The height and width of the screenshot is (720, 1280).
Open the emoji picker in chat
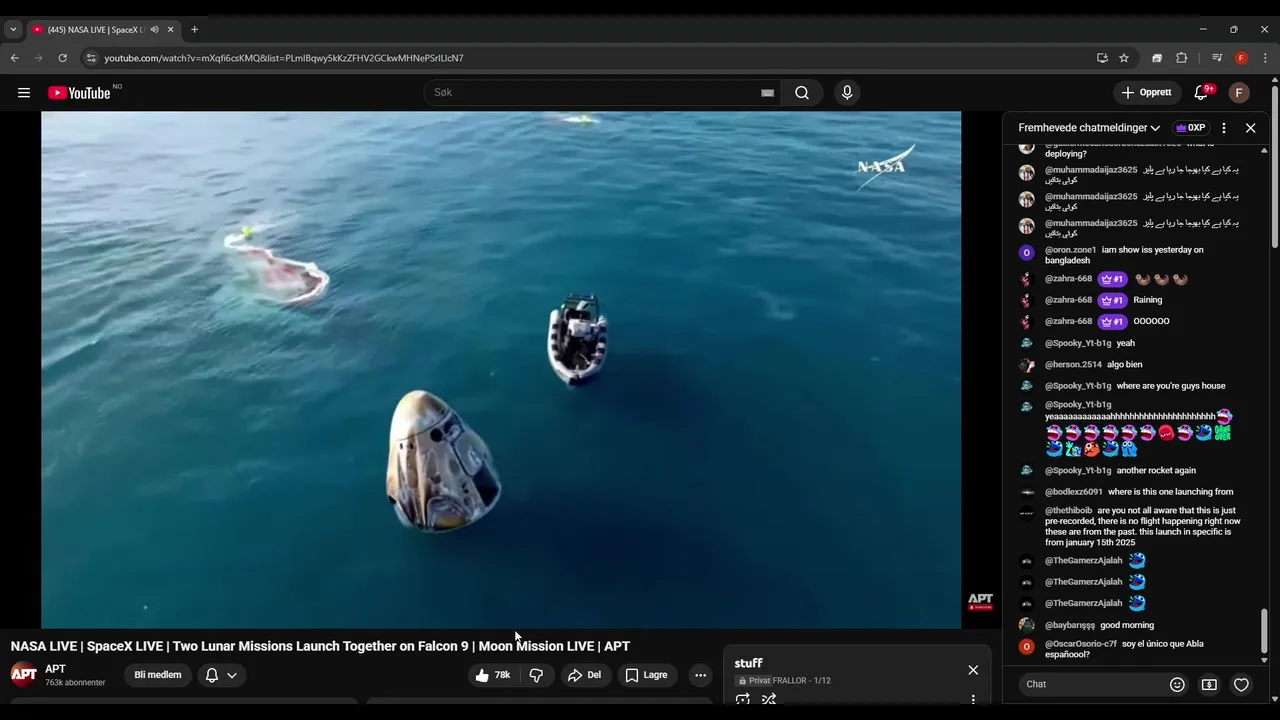pos(1177,685)
